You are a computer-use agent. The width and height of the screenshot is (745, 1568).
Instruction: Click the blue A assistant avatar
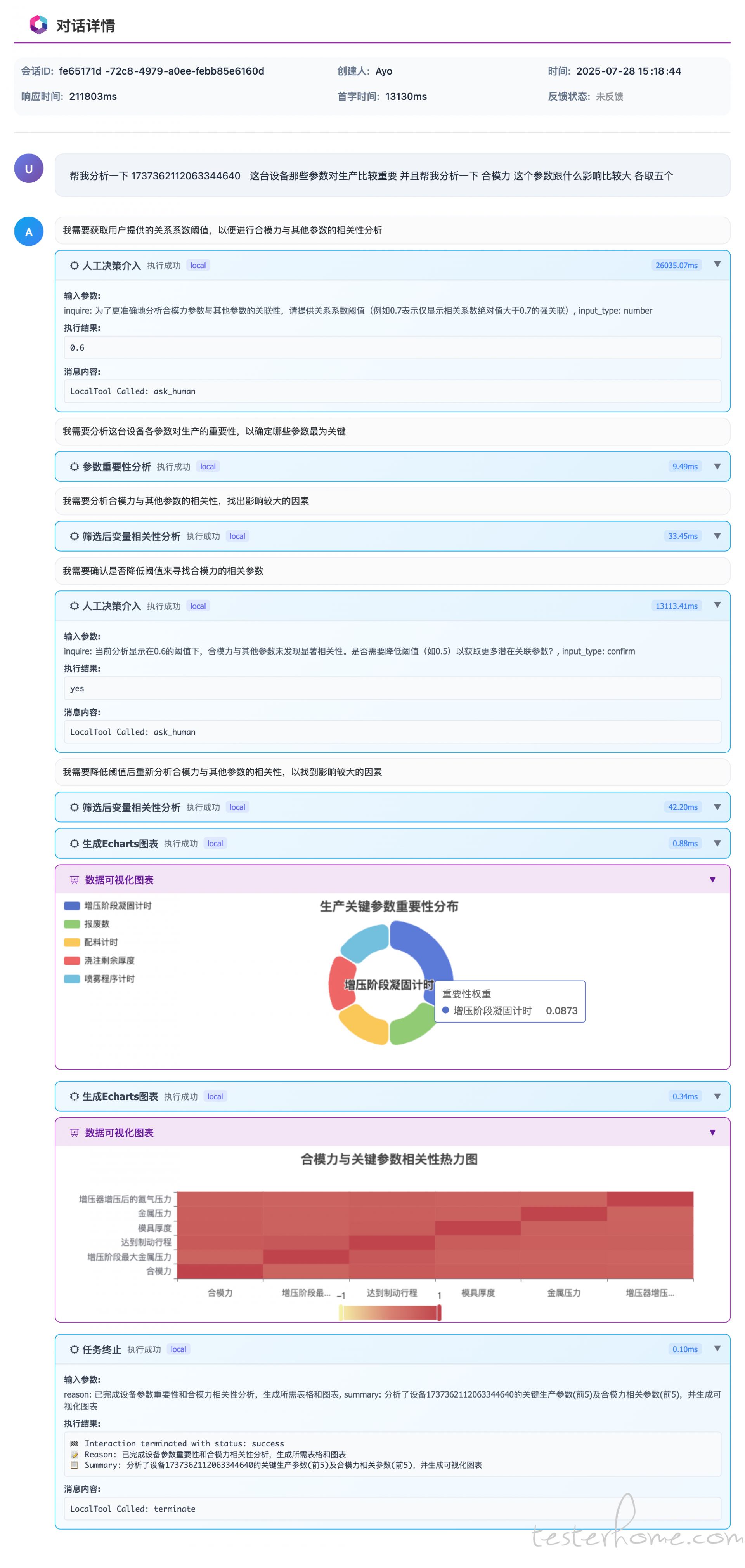coord(29,232)
